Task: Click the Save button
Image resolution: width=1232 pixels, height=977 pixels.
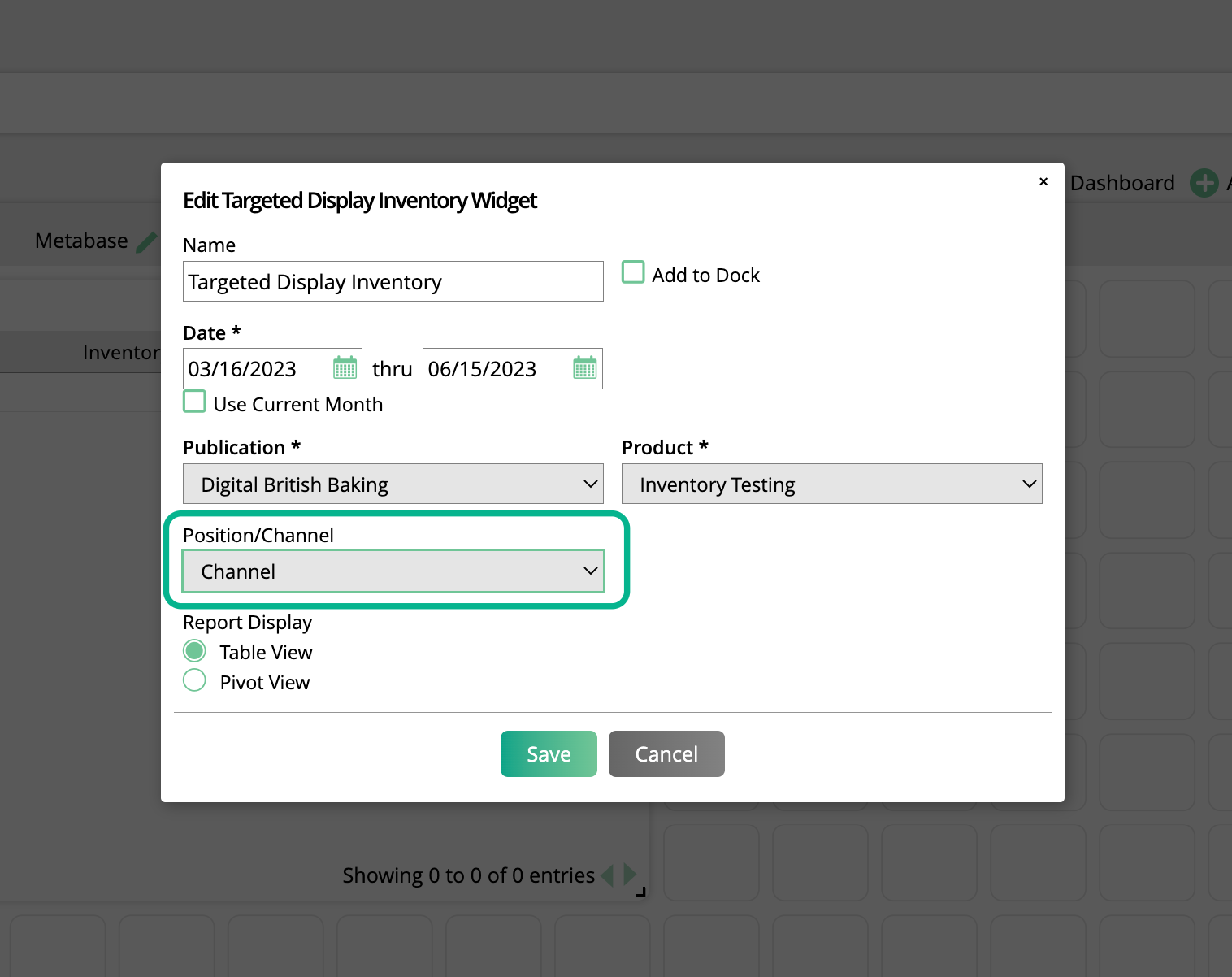Action: [549, 754]
